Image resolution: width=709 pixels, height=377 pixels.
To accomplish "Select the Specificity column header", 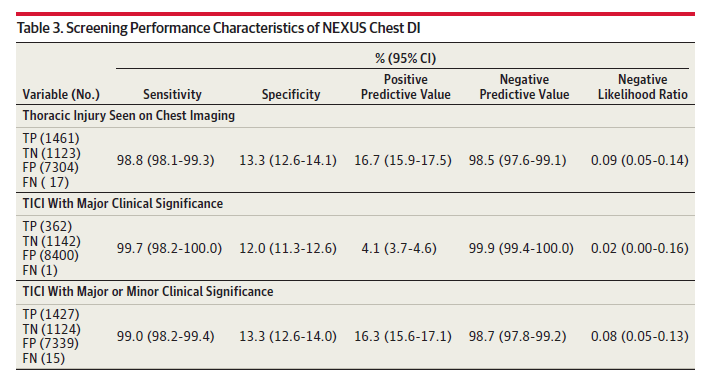I will tap(291, 94).
